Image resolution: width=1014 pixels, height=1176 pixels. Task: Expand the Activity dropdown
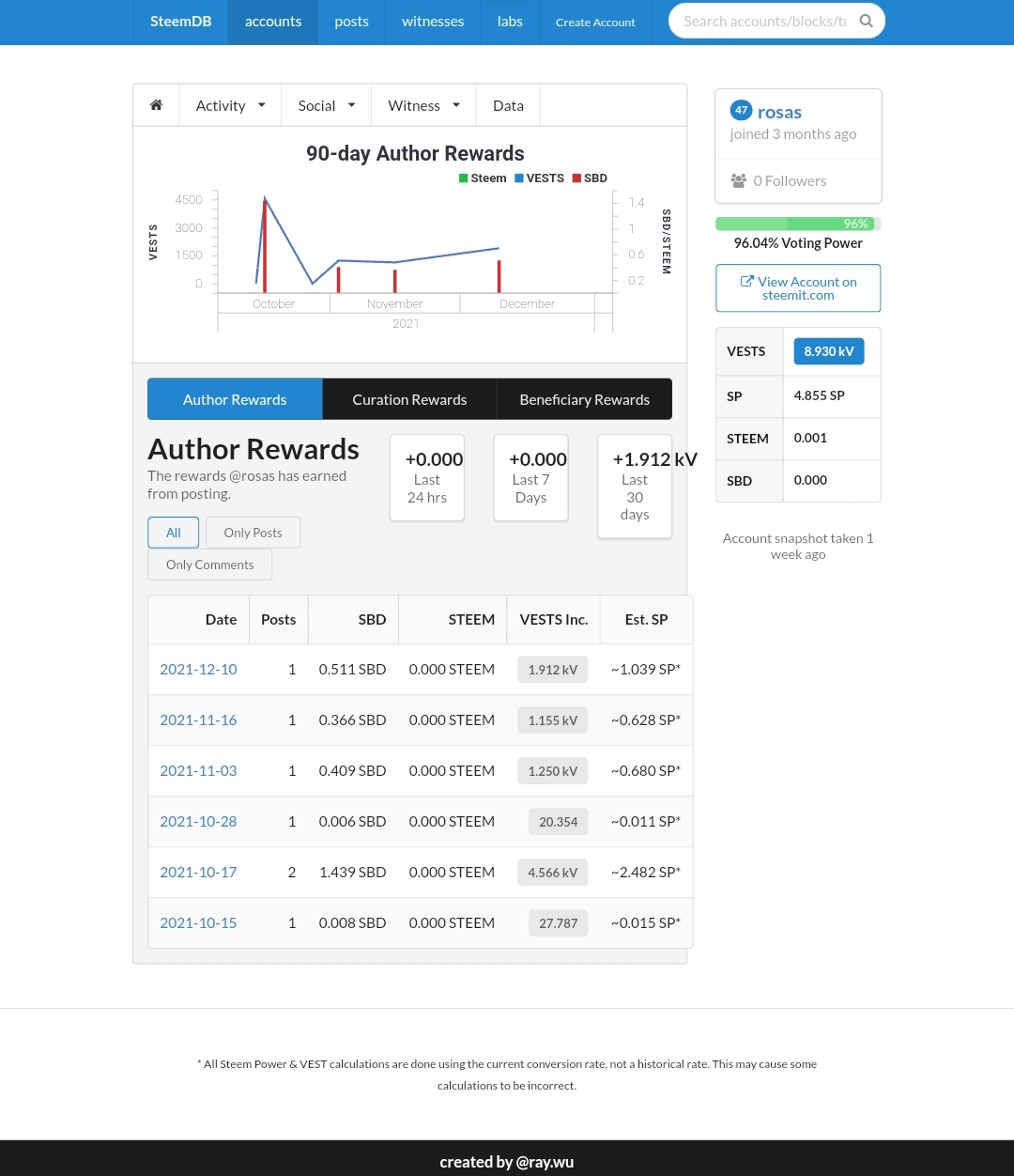(x=231, y=105)
